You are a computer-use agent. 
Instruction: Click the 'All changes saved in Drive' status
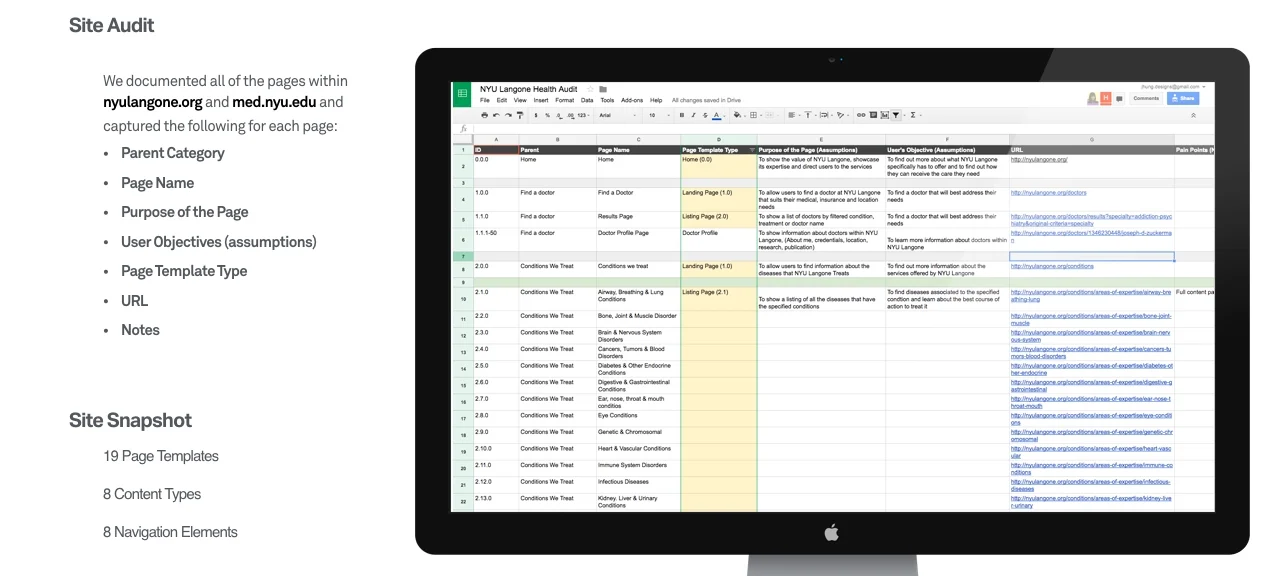click(706, 100)
